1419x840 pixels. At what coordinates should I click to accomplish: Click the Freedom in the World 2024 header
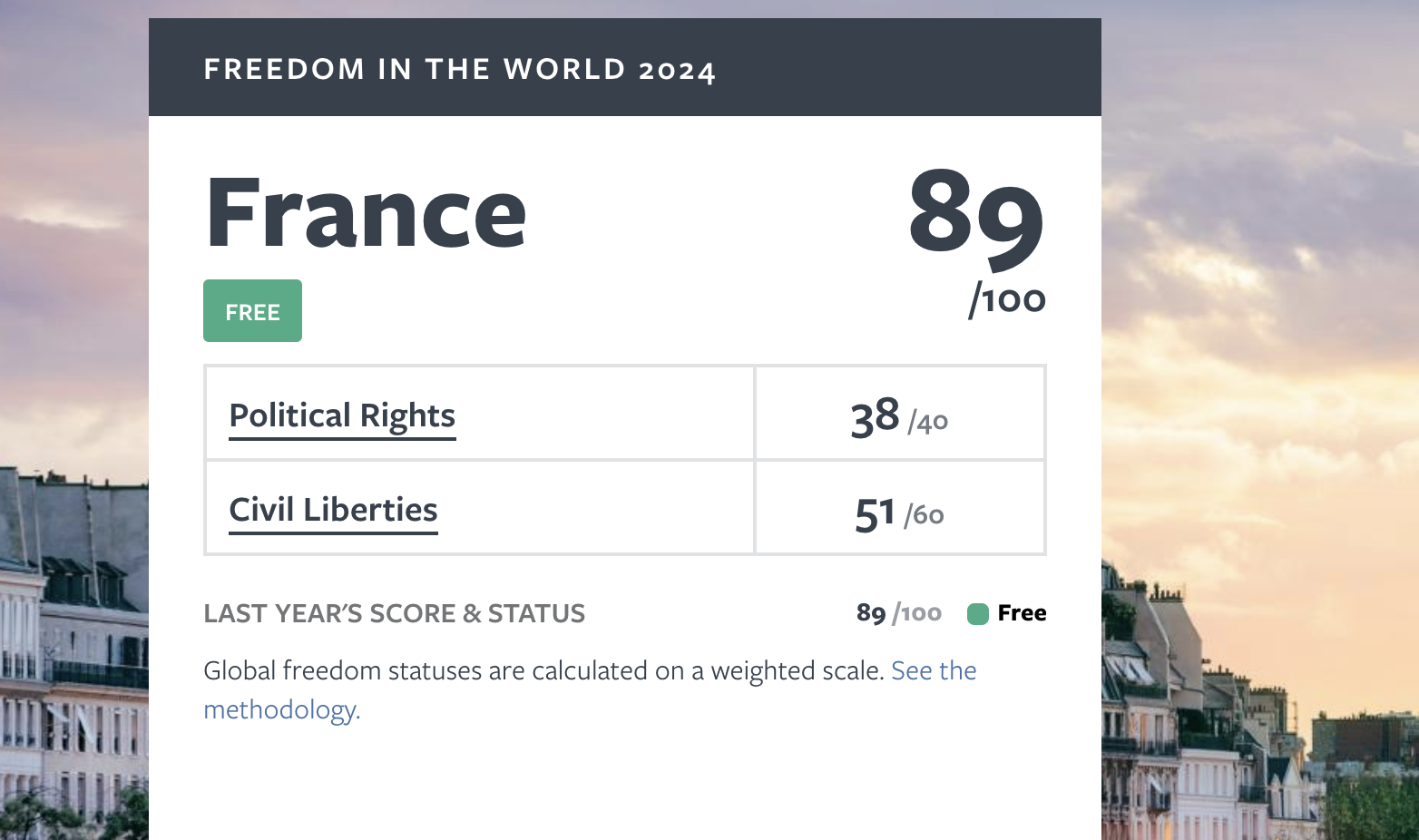tap(459, 69)
